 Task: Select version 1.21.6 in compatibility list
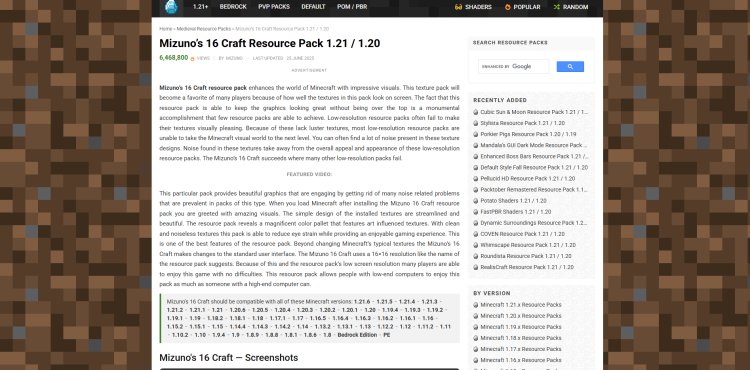click(x=362, y=302)
